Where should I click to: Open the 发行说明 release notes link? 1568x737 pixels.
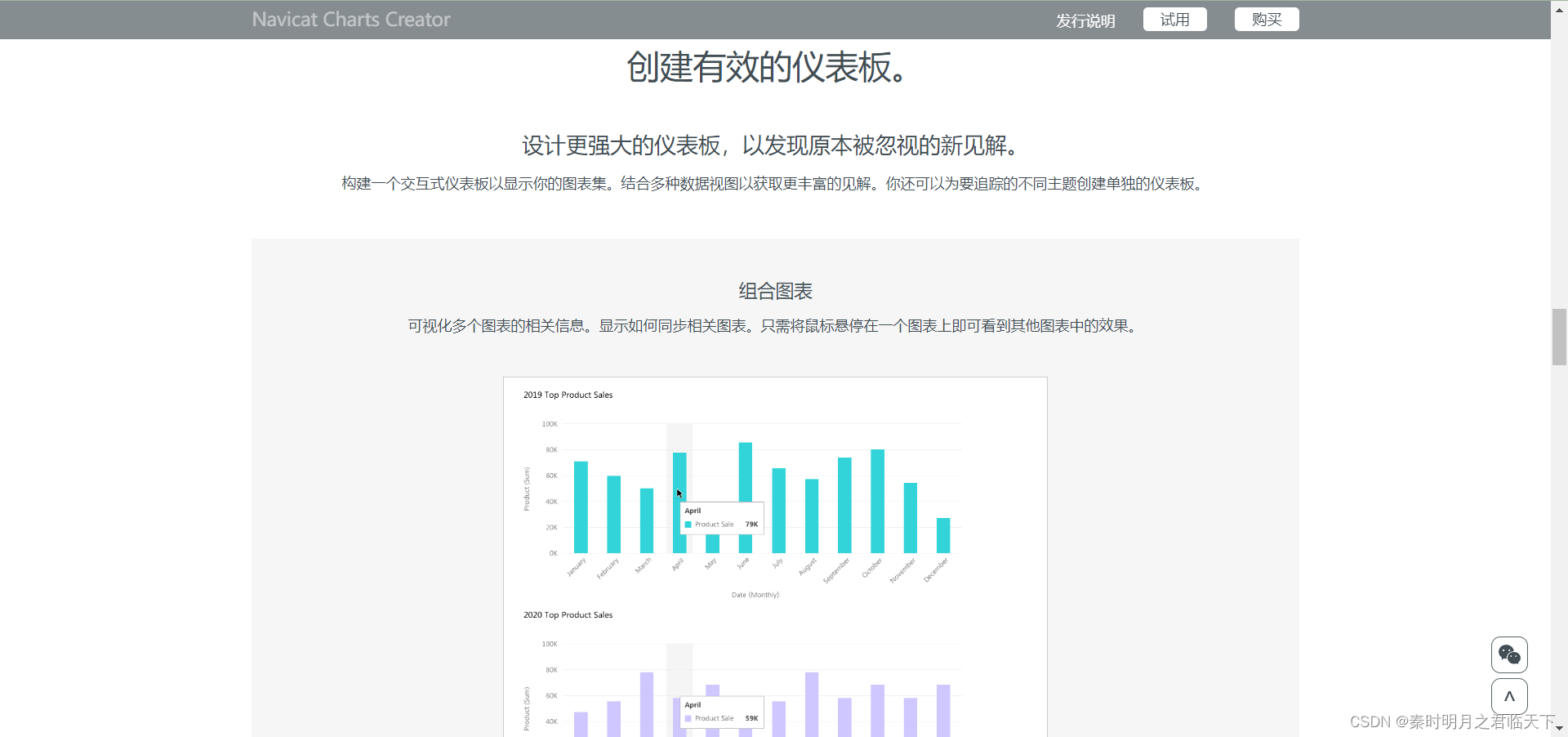pyautogui.click(x=1085, y=20)
